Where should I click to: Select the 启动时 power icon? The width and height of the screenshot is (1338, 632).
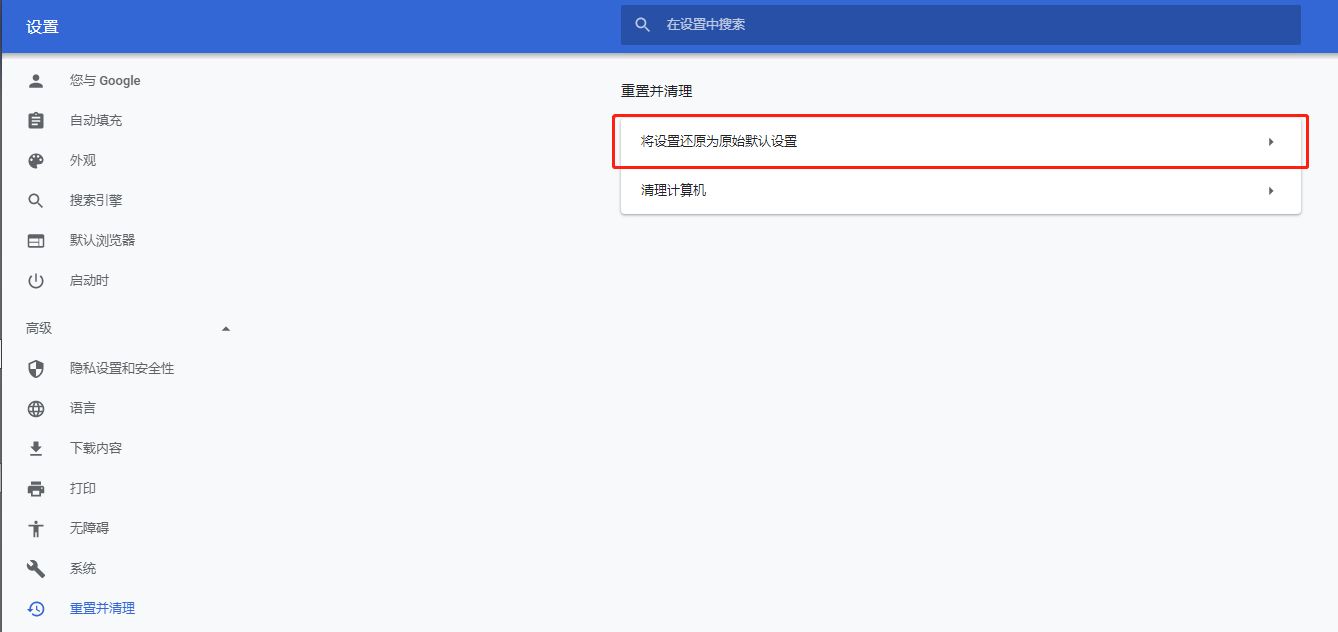click(36, 280)
